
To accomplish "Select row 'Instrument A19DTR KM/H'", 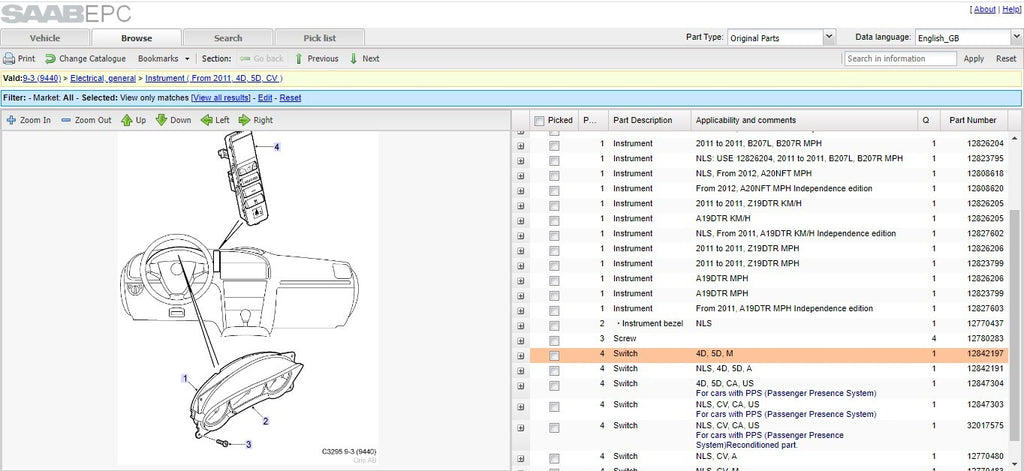I will coord(769,219).
